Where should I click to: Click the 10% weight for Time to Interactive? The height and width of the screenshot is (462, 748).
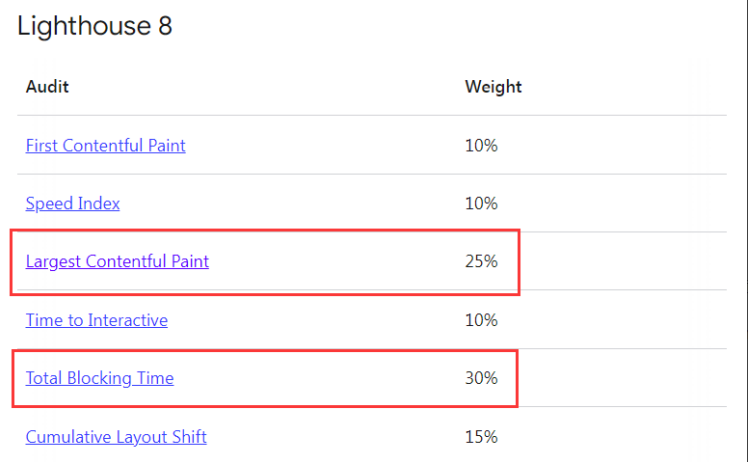(x=481, y=320)
